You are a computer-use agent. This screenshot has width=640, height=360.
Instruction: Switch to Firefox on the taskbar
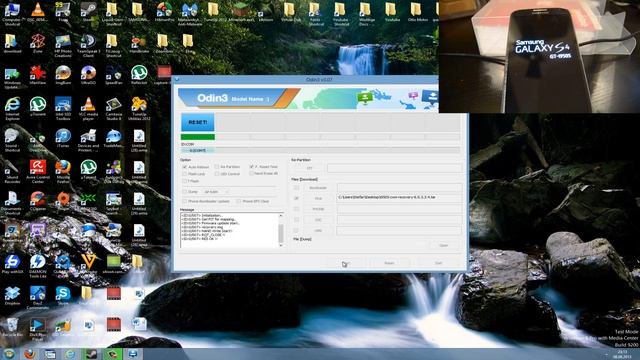(x=29, y=354)
